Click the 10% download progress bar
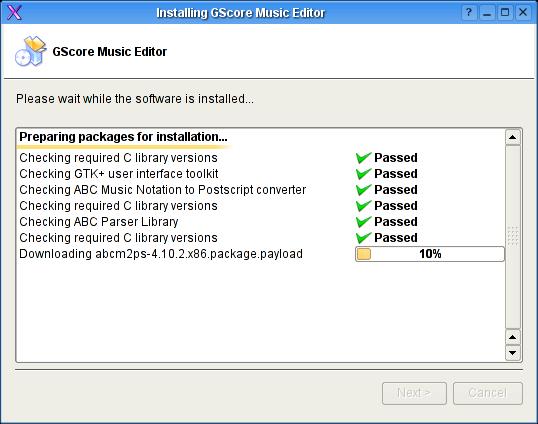The image size is (538, 424). tap(430, 254)
